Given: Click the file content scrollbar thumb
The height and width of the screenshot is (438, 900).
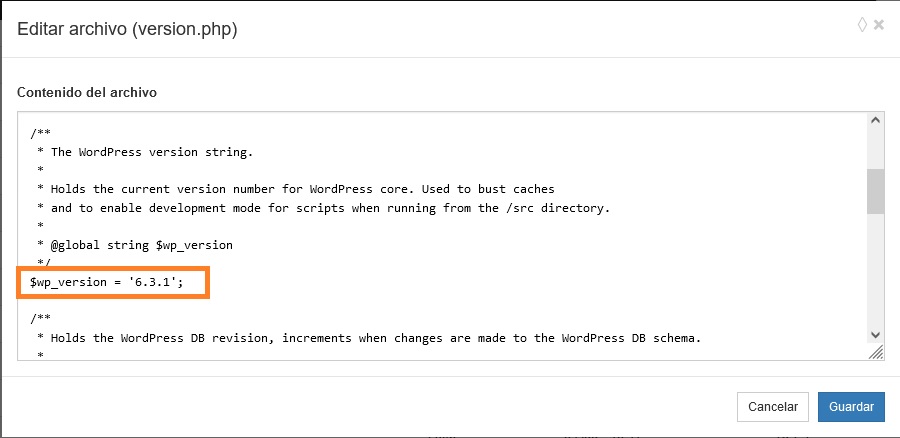Looking at the screenshot, I should [x=876, y=190].
